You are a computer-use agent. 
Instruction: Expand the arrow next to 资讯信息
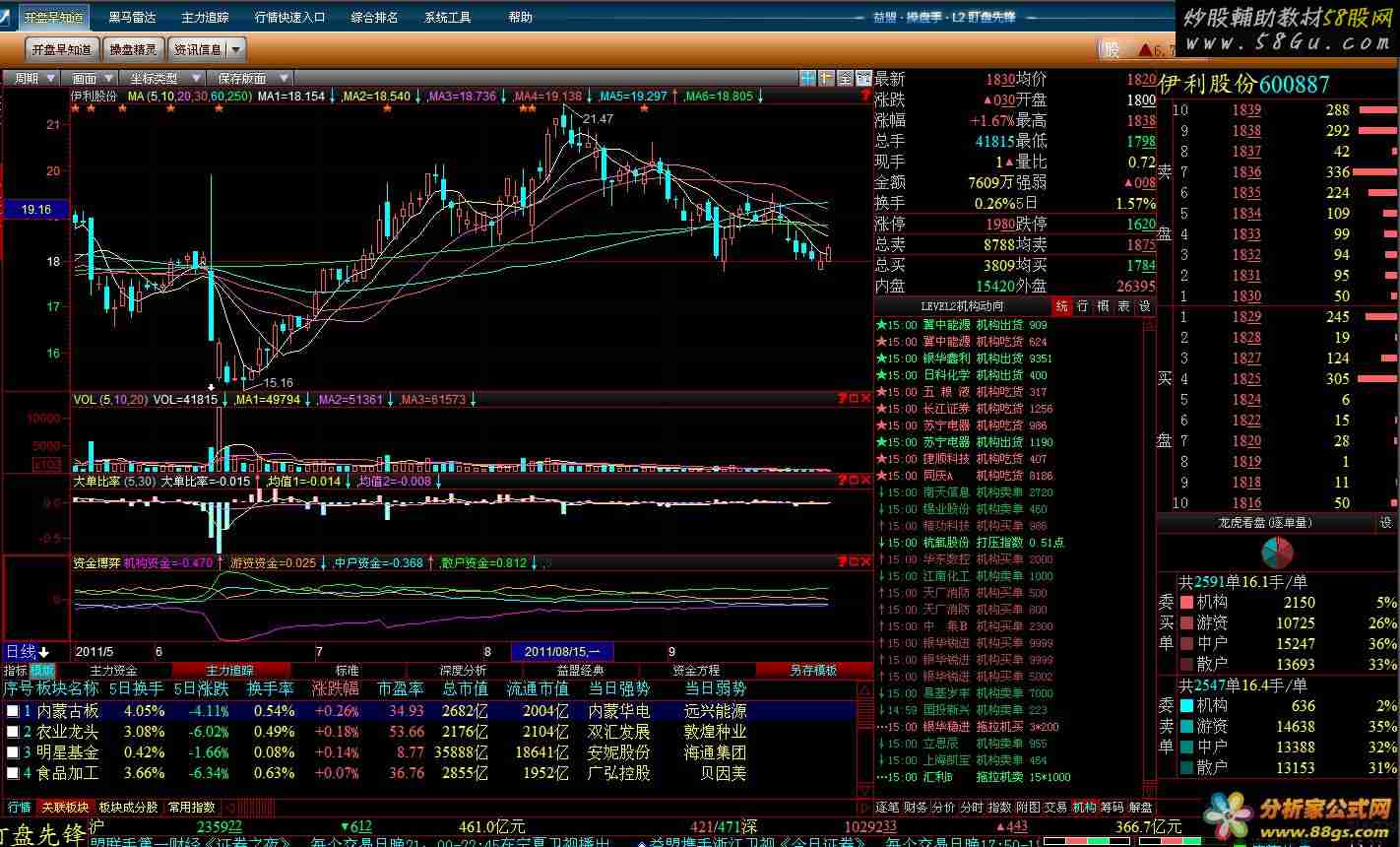235,49
